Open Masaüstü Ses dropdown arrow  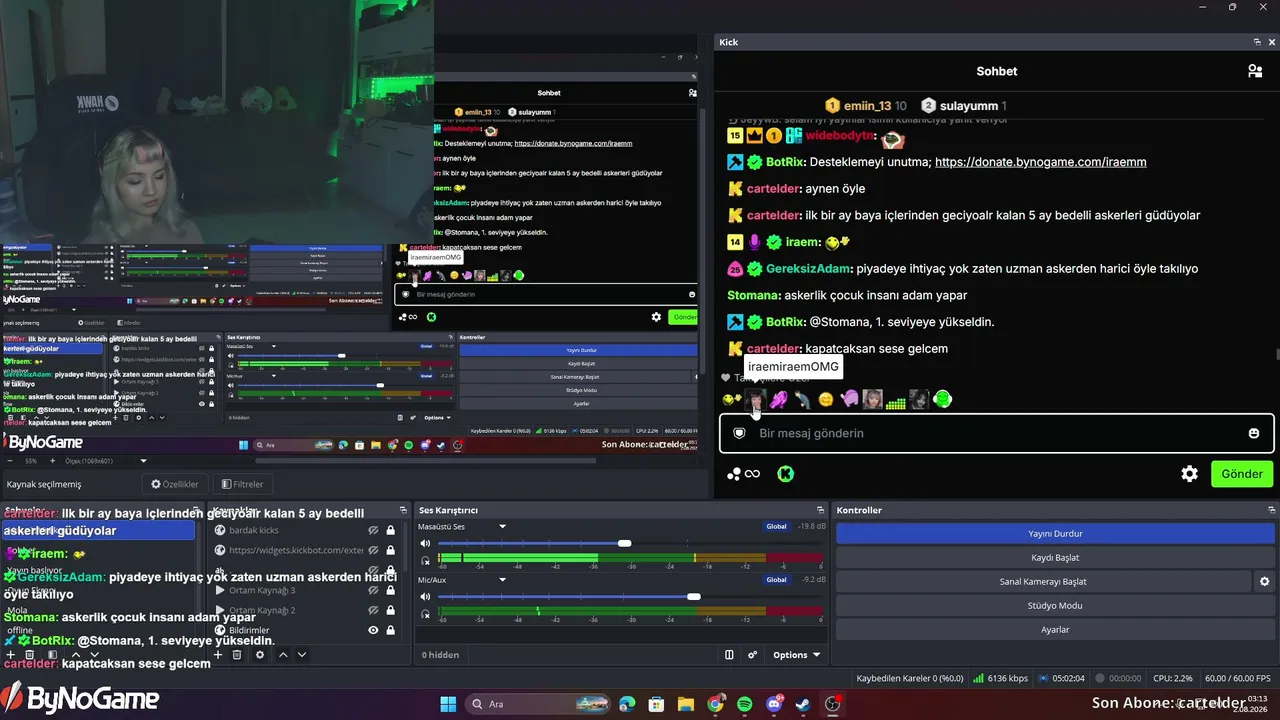point(503,526)
